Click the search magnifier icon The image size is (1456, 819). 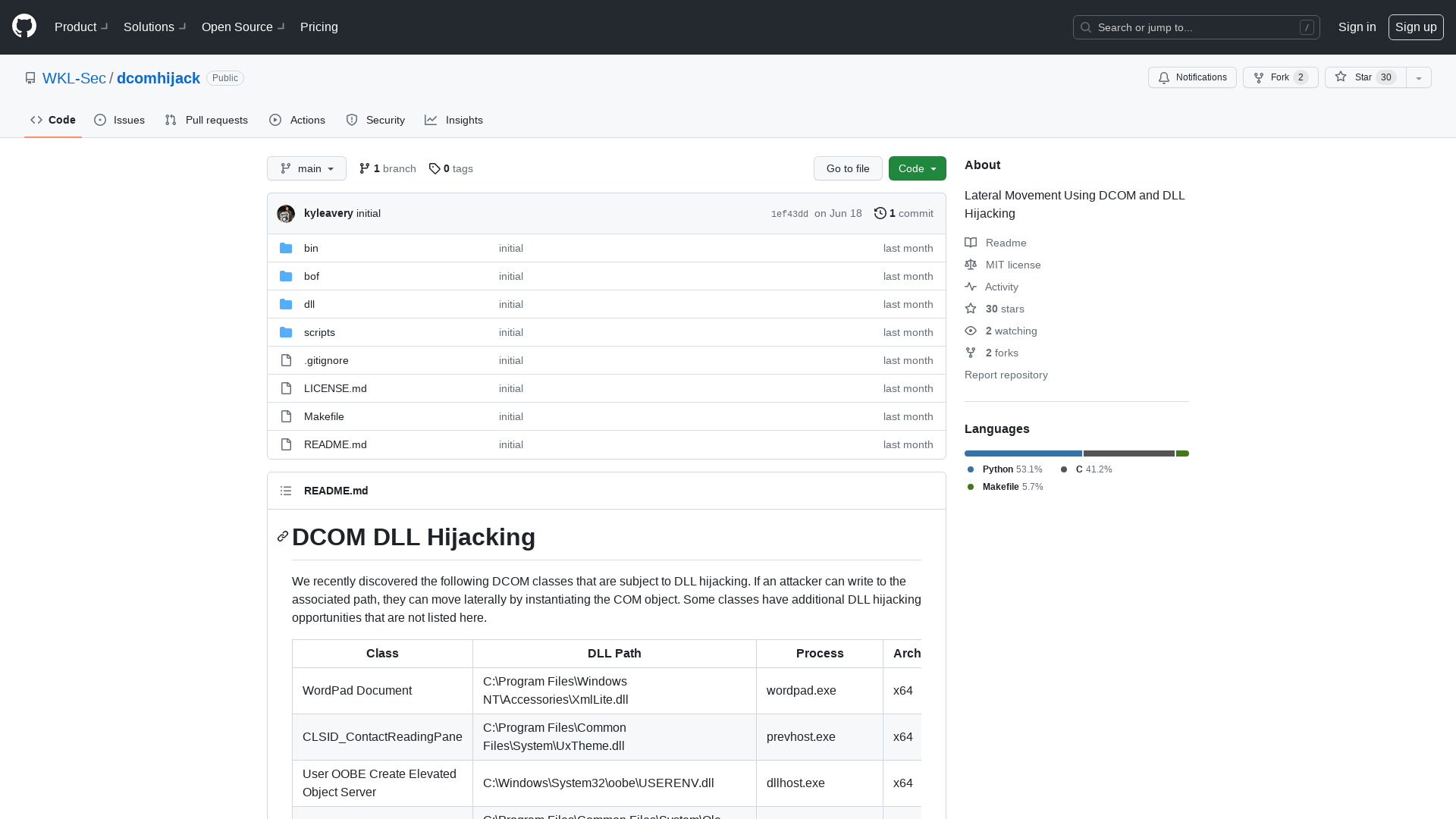(x=1086, y=27)
